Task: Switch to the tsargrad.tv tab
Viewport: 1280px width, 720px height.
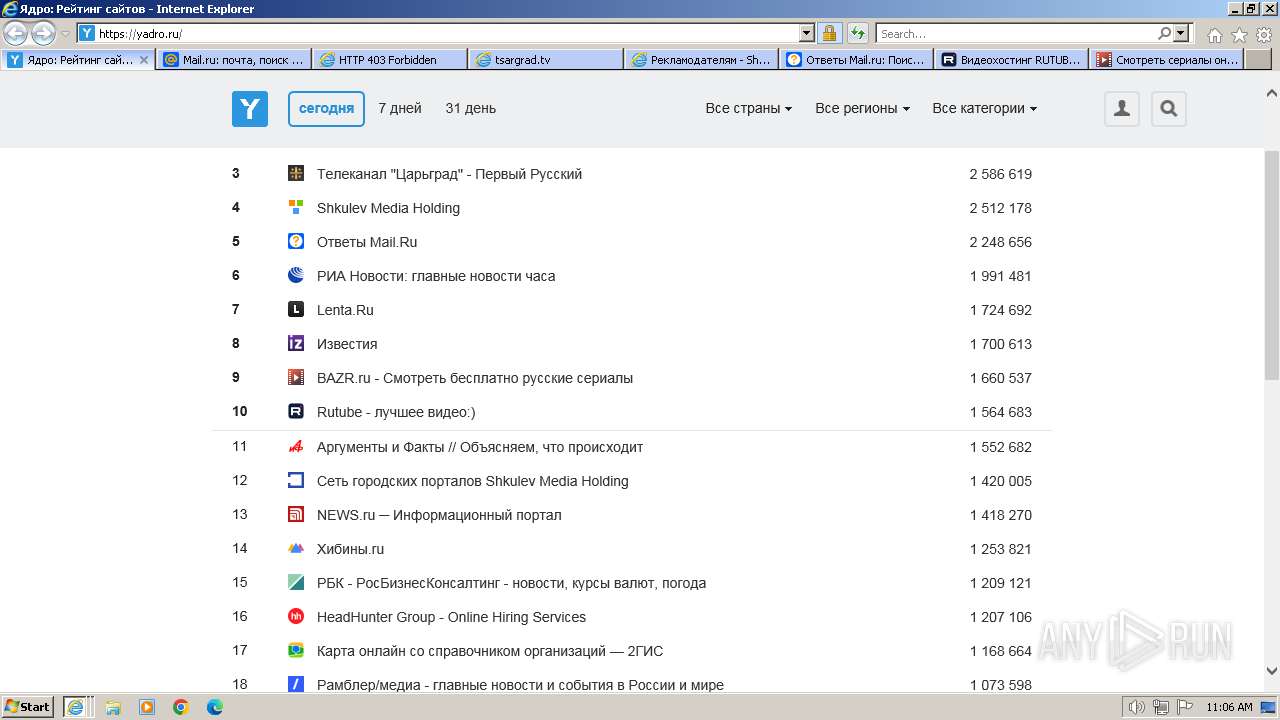Action: click(x=546, y=60)
